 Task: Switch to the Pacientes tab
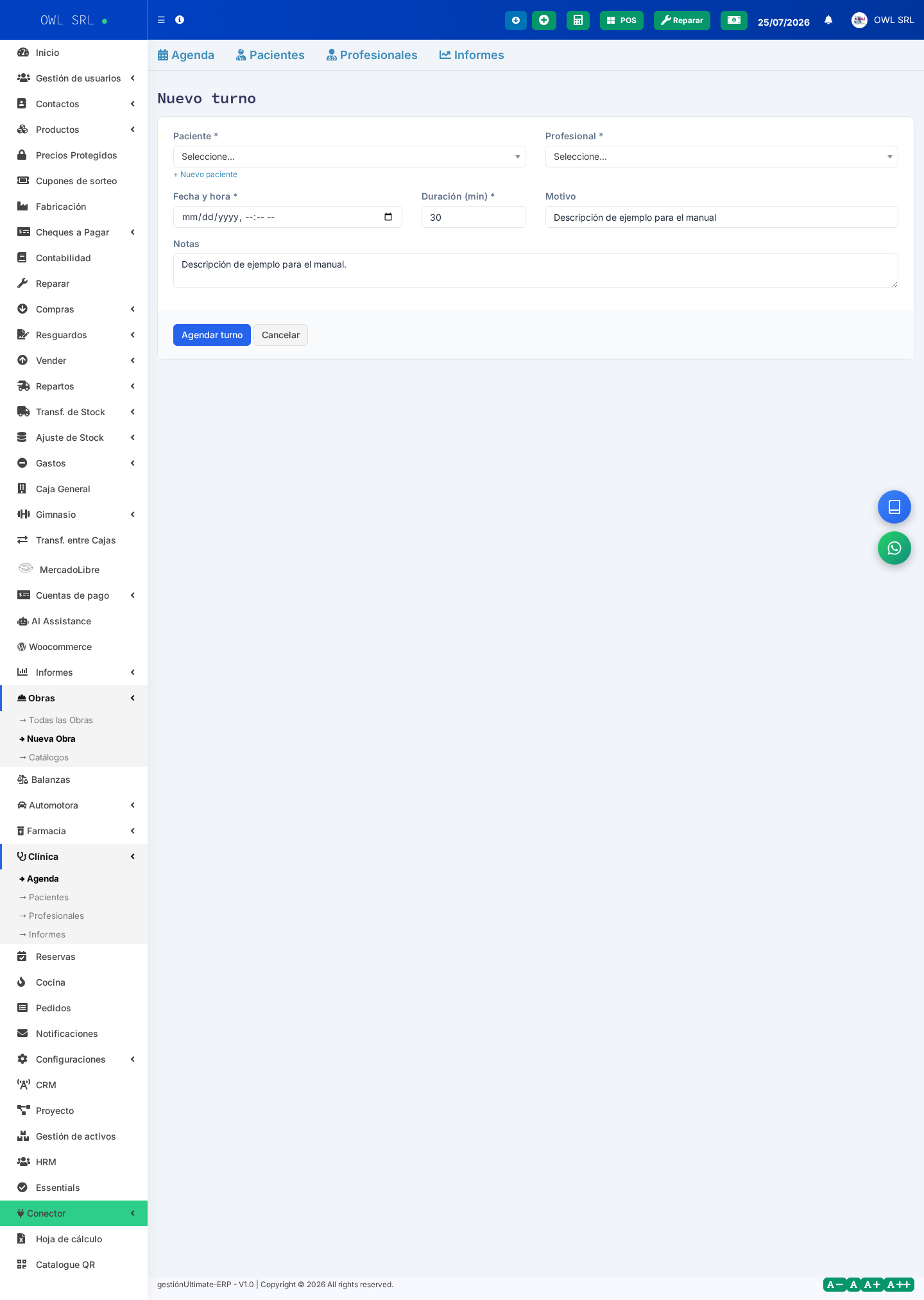pyautogui.click(x=270, y=55)
